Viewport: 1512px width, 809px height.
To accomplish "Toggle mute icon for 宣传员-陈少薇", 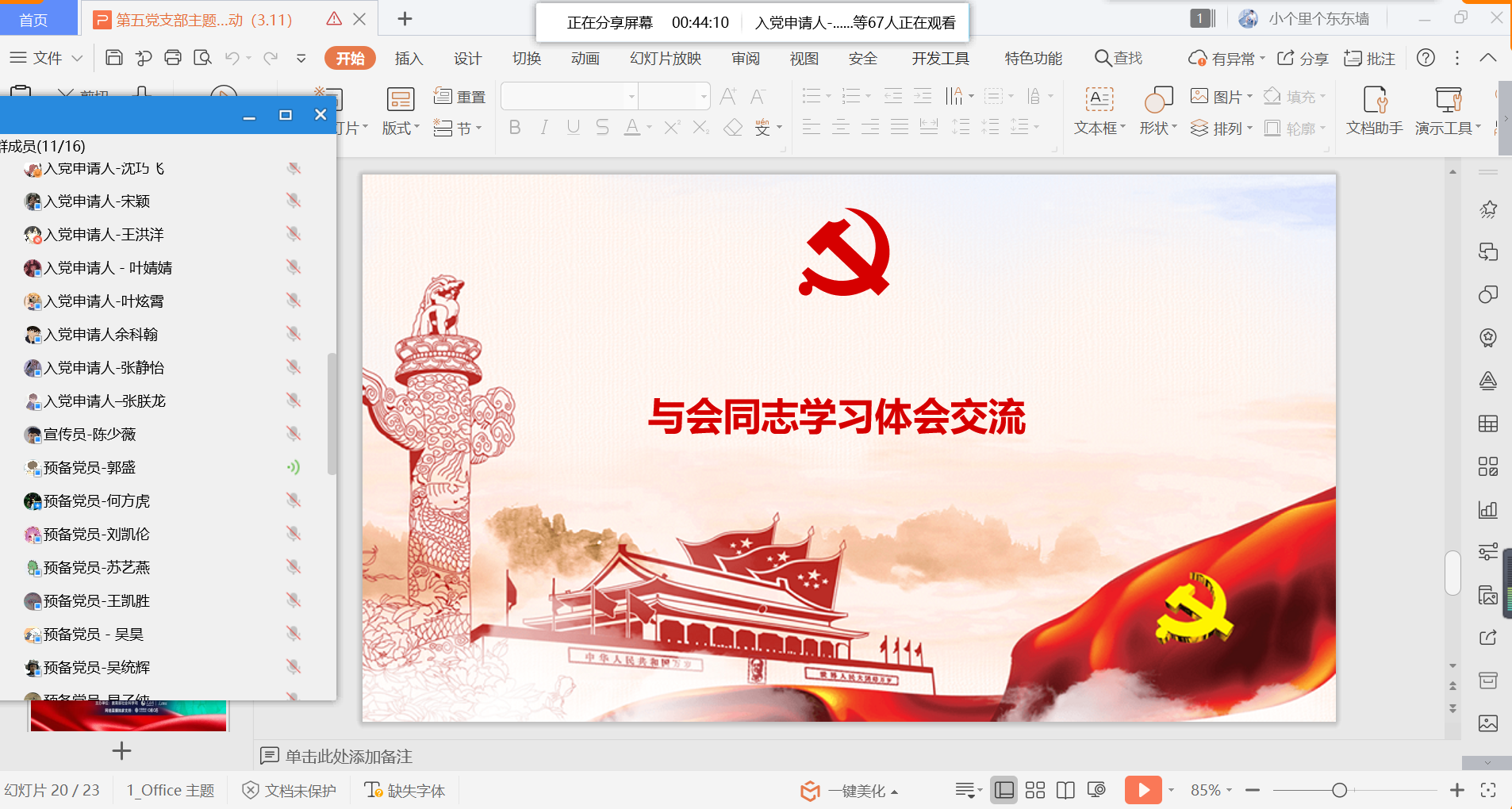I will coord(294,434).
